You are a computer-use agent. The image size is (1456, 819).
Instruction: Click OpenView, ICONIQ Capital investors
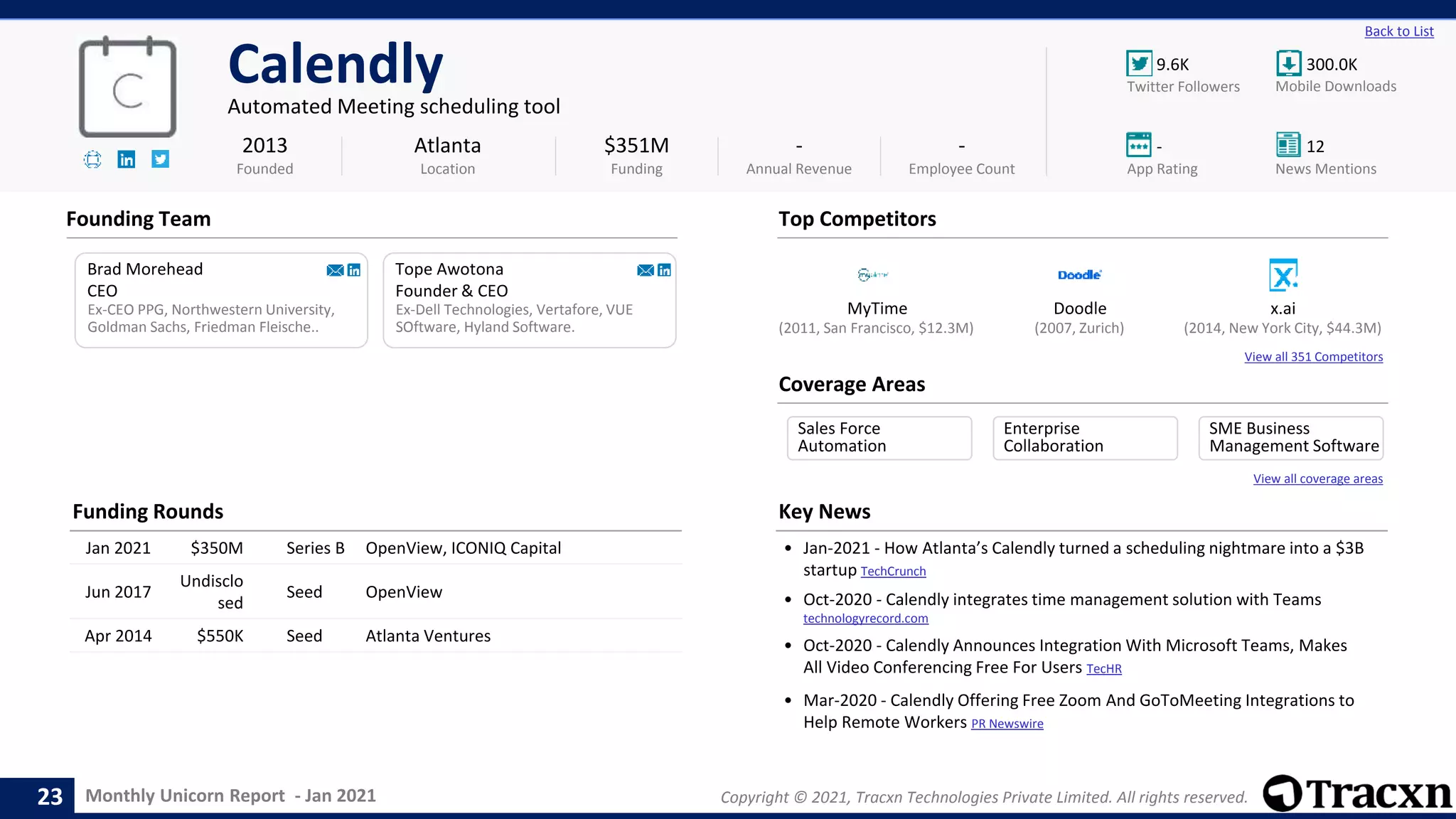pyautogui.click(x=464, y=548)
